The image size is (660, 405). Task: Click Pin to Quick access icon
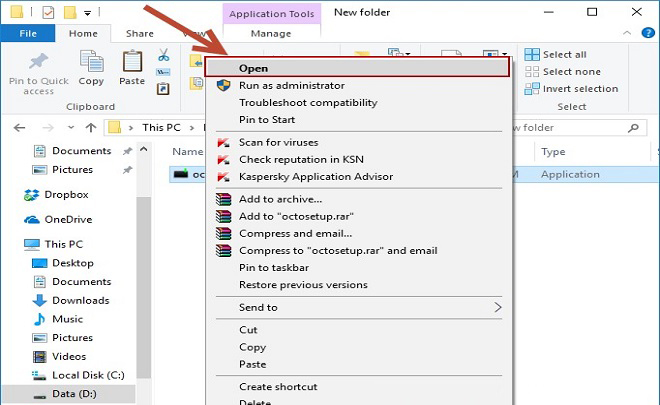pos(38,62)
